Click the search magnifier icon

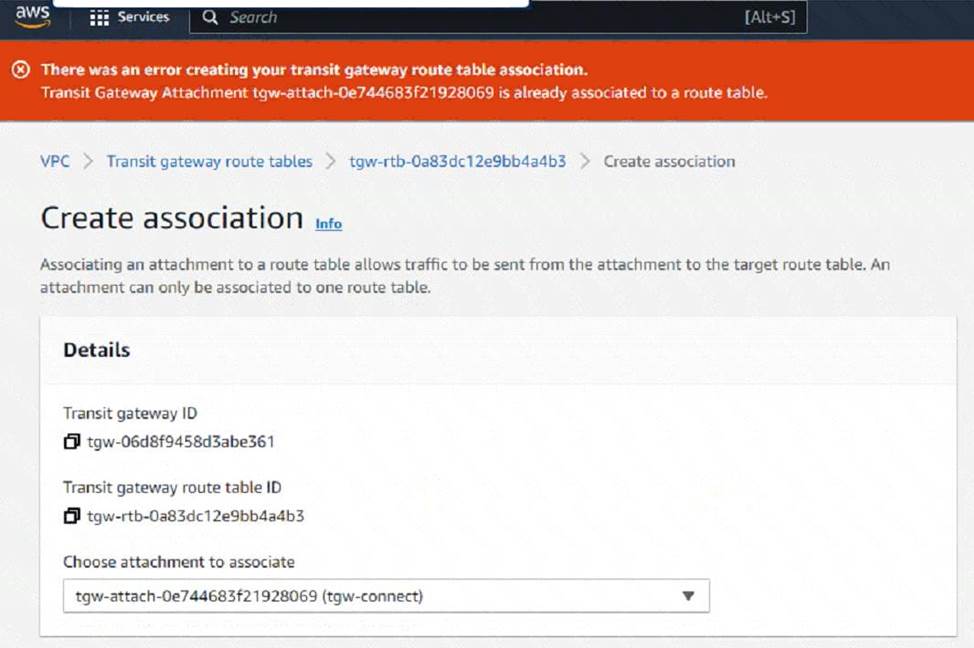point(210,17)
